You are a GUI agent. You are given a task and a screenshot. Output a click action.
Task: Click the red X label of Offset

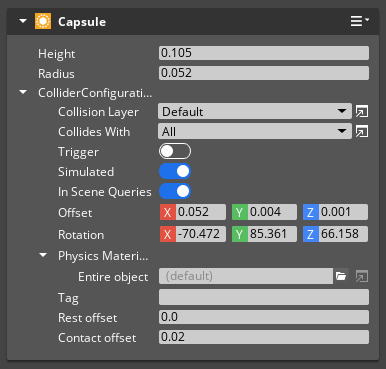168,212
